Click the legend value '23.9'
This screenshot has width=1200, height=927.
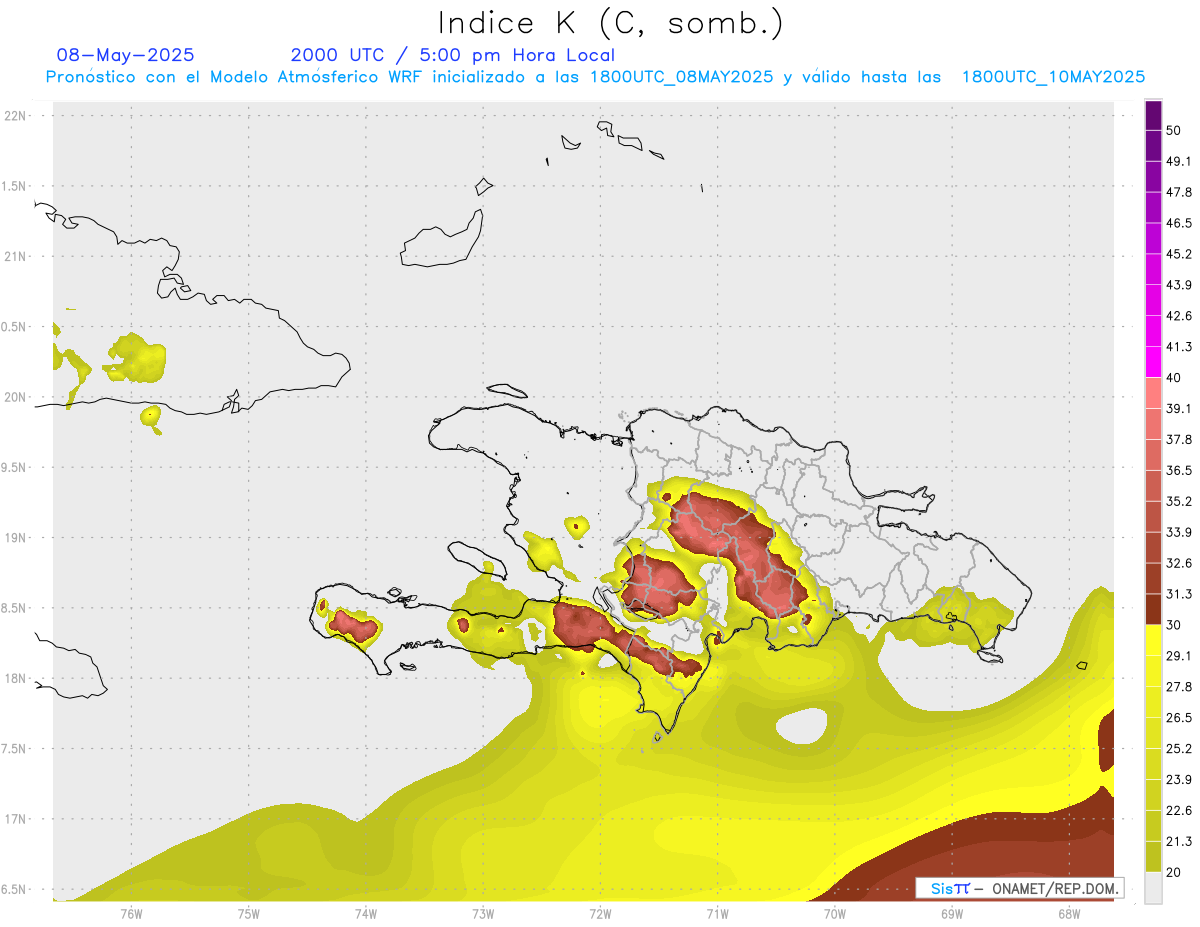coord(1178,780)
